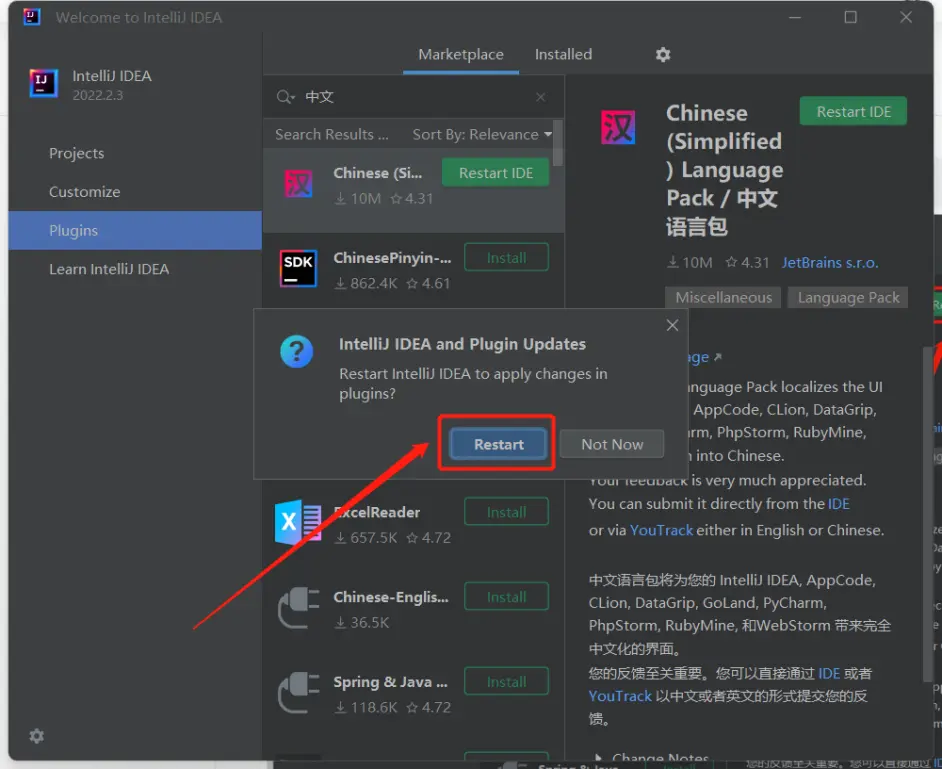Select the ExcelReader plugin name
Screen dimensions: 942x769
pos(377,512)
